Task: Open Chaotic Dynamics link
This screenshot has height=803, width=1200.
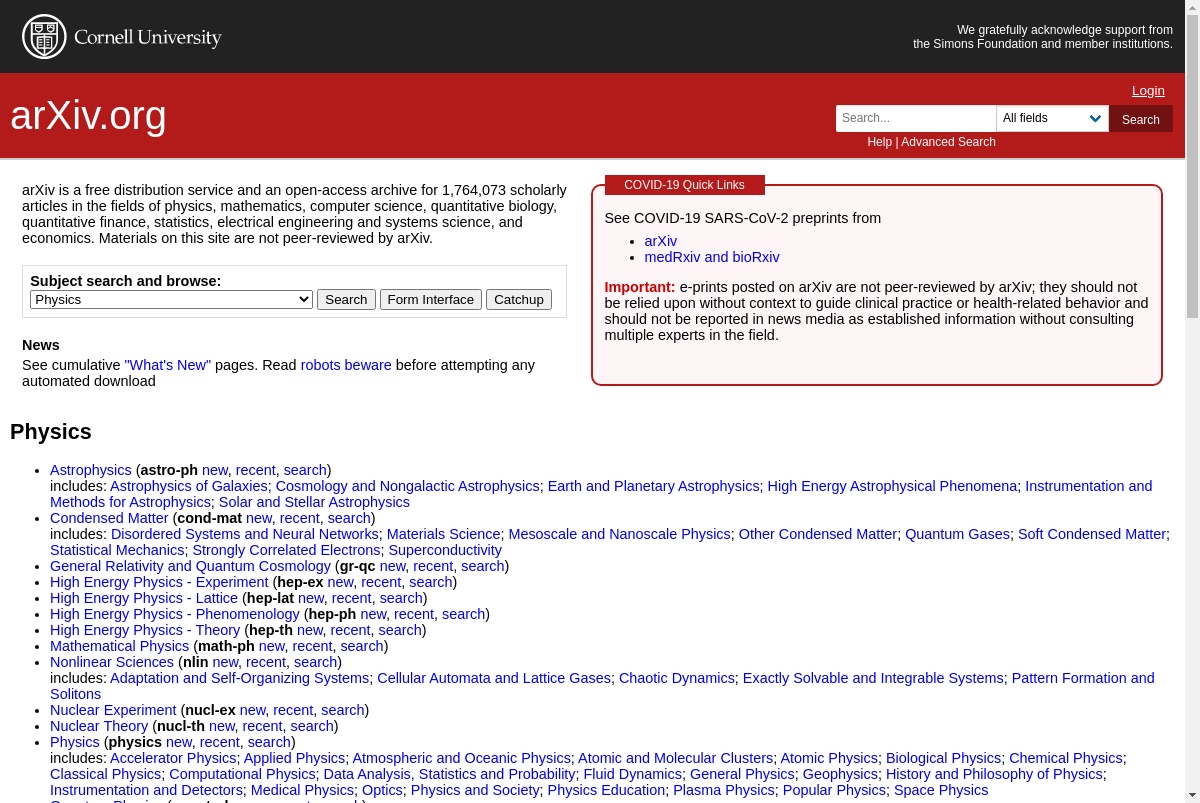Action: tap(677, 678)
